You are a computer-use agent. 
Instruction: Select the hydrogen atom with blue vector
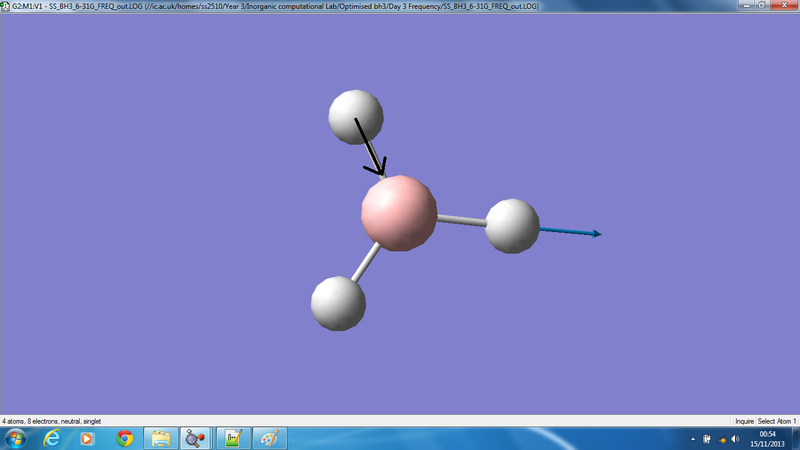512,226
